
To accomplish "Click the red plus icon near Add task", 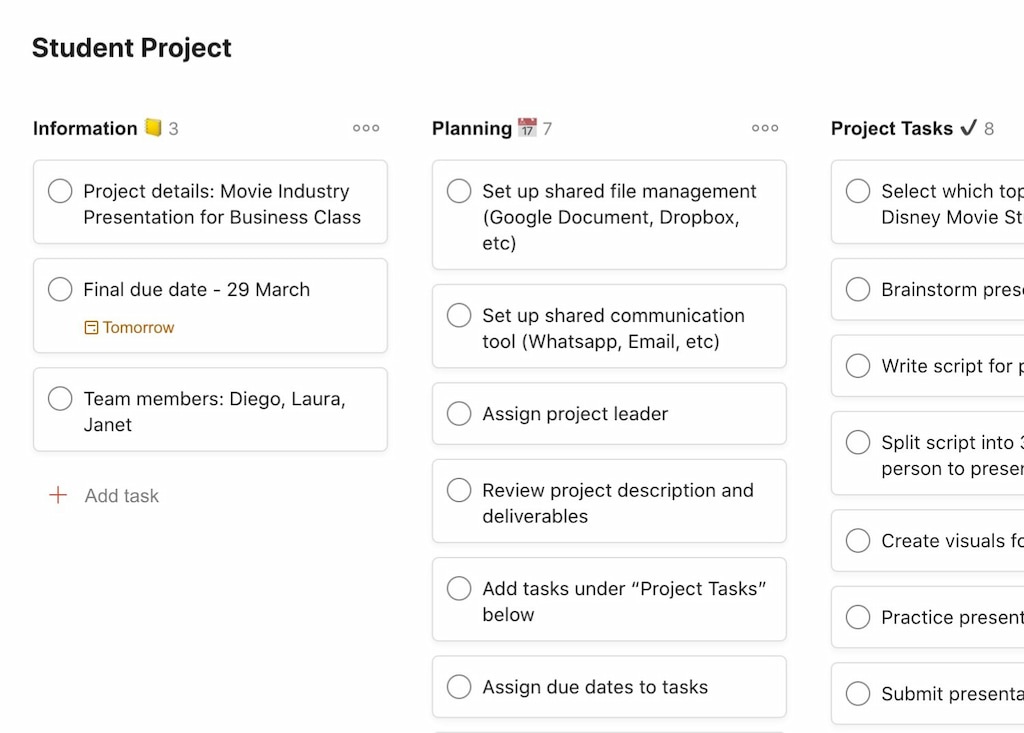I will (x=58, y=495).
